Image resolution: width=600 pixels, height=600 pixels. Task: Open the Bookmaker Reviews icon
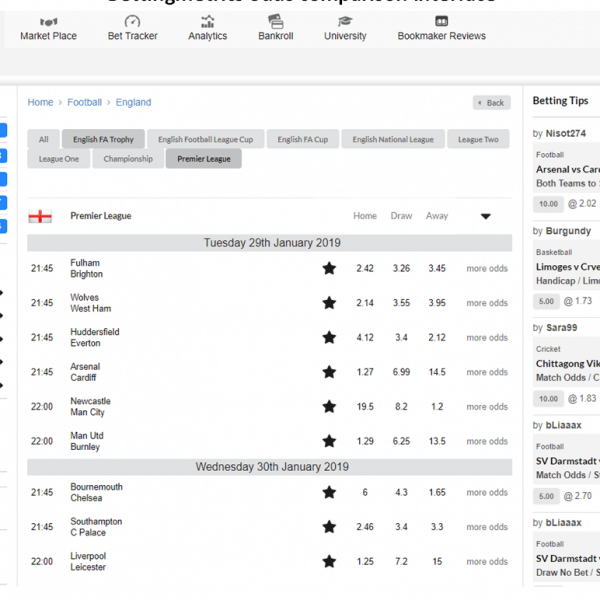point(442,21)
